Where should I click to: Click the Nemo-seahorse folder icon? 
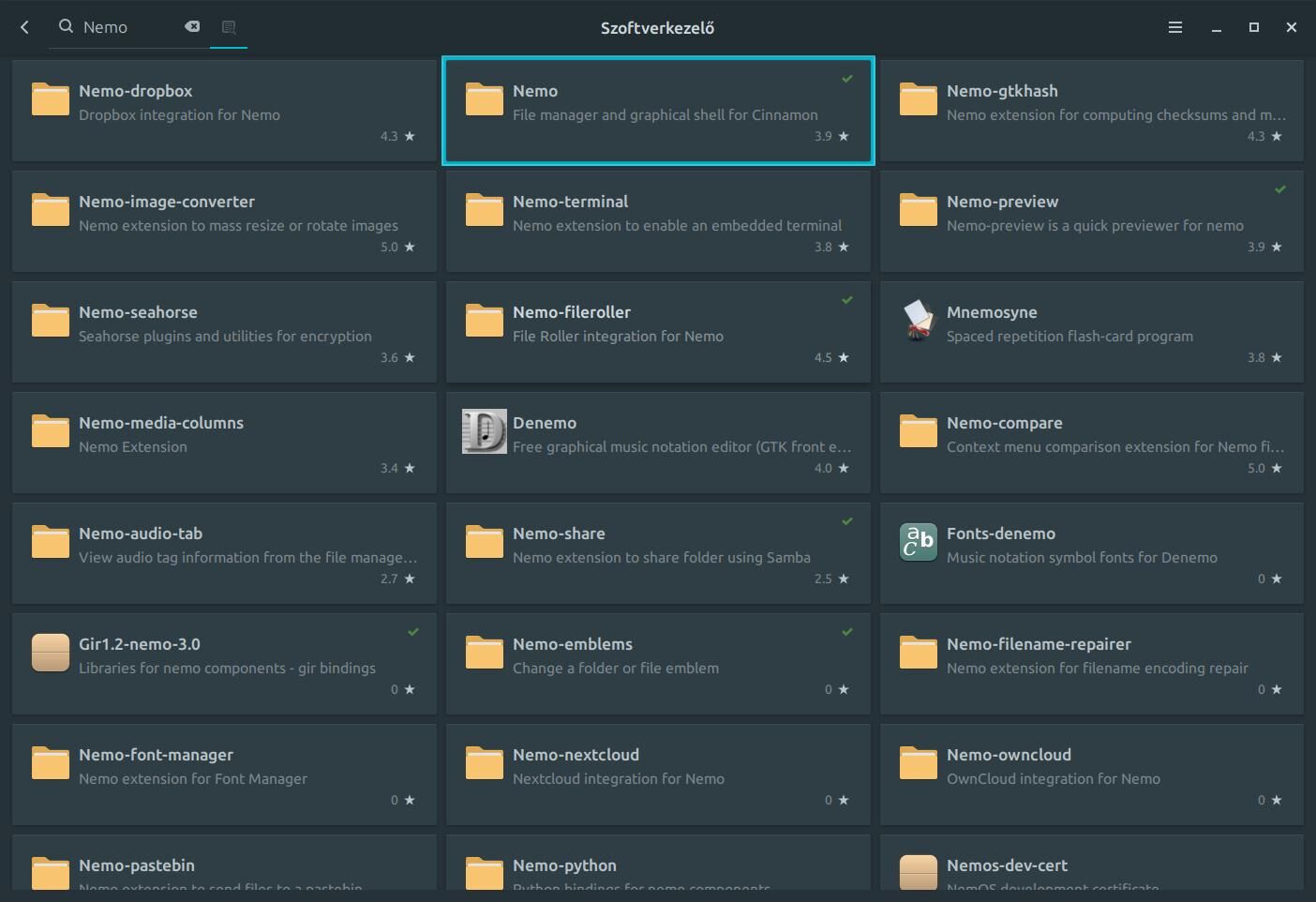point(51,321)
